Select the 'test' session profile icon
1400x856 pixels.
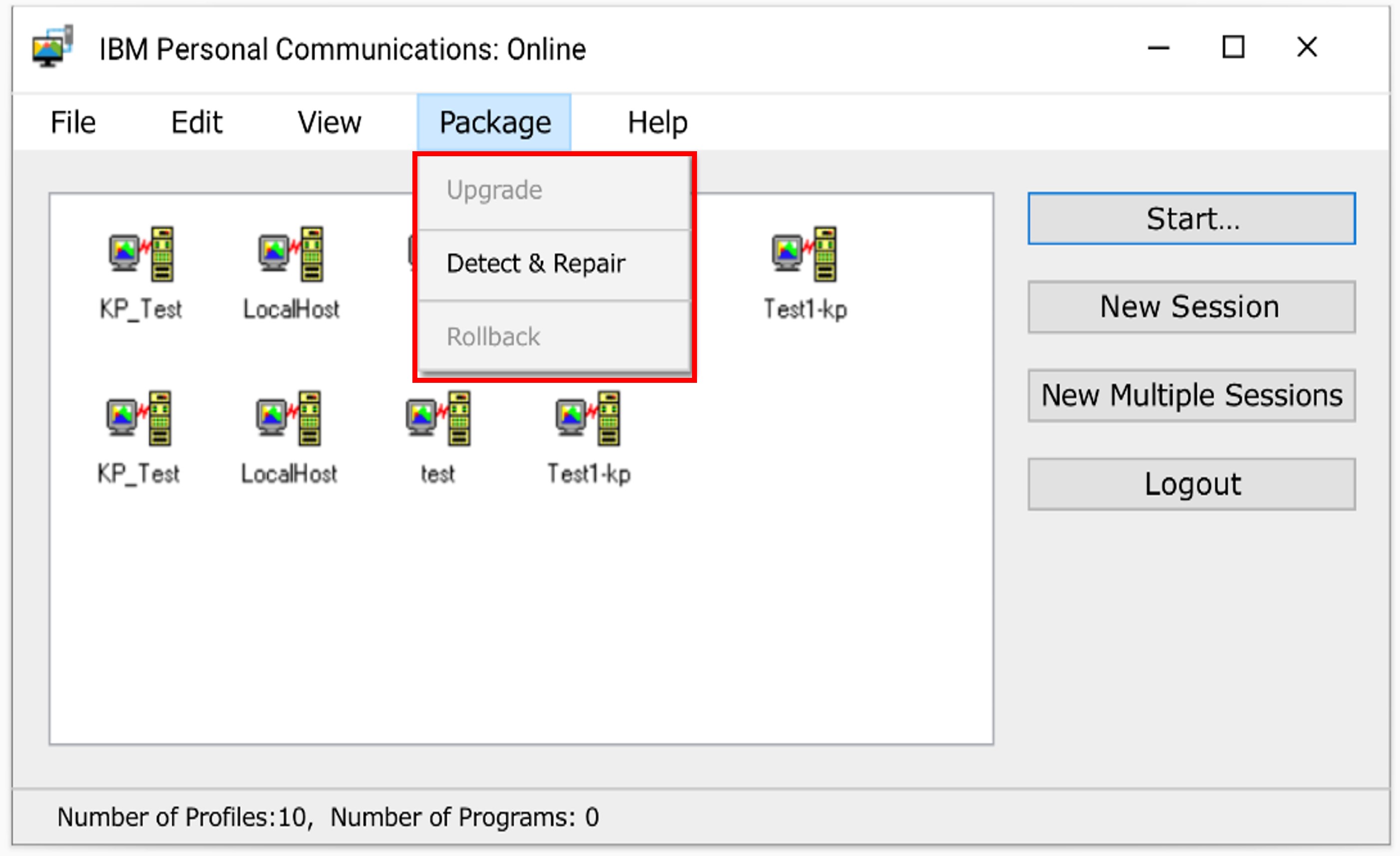click(437, 419)
